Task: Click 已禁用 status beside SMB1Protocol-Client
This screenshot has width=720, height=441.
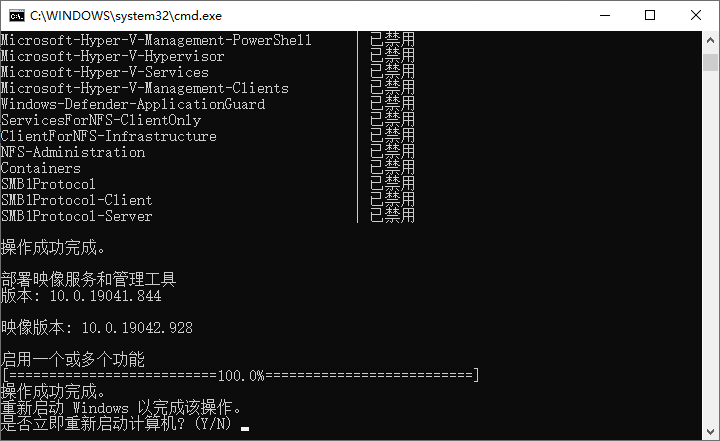Action: [x=392, y=200]
